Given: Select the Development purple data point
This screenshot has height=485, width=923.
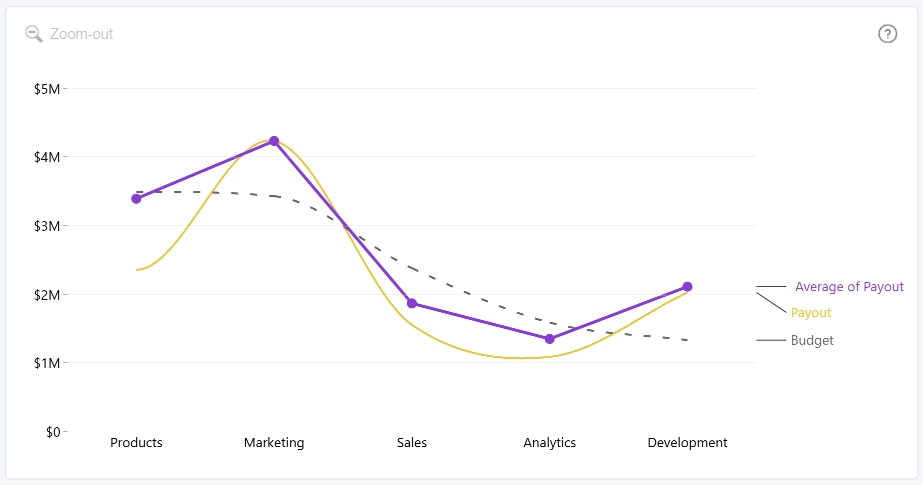Looking at the screenshot, I should [688, 287].
